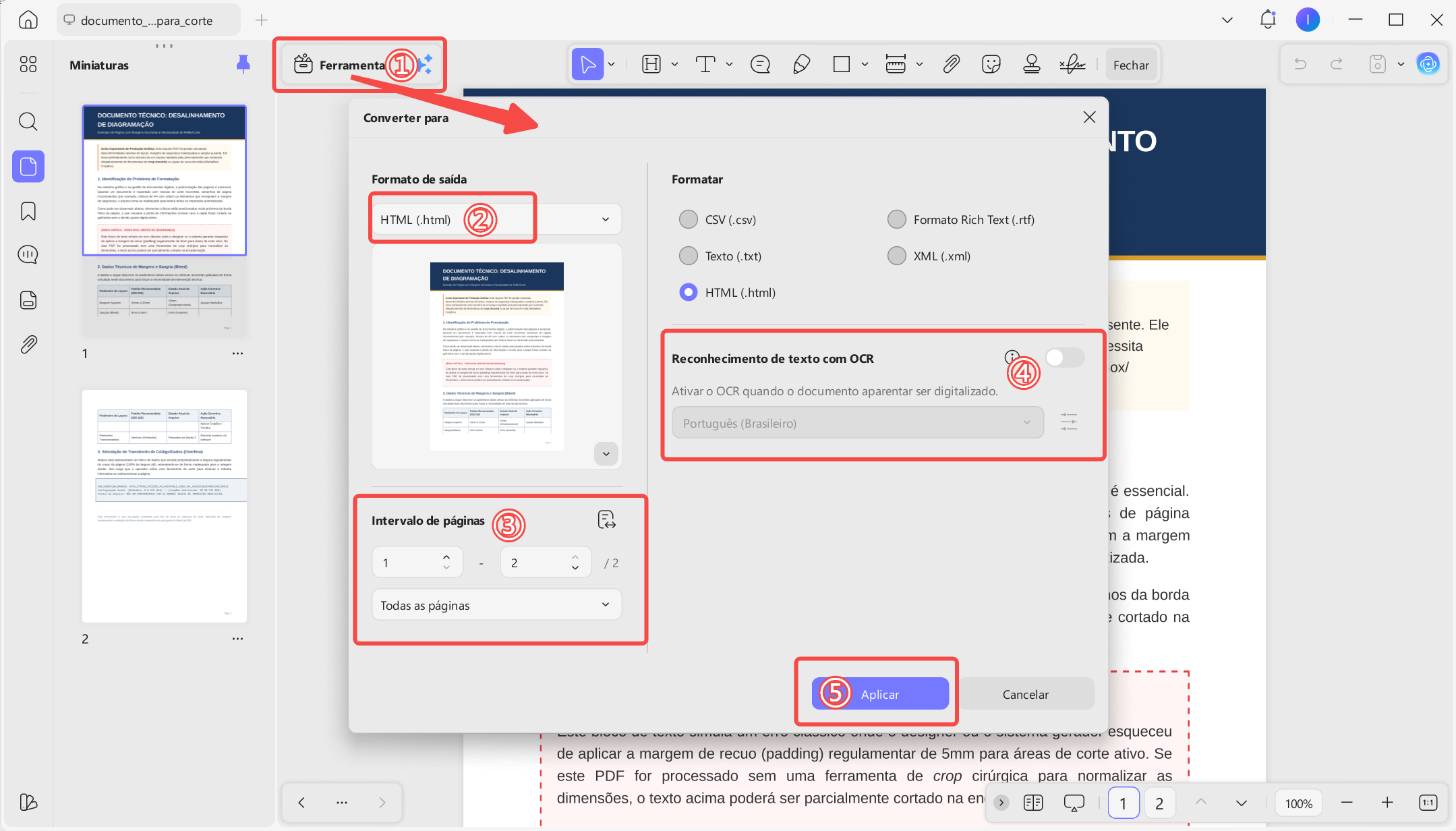Open OCR advanced settings sliders icon
The width and height of the screenshot is (1456, 831).
point(1068,423)
